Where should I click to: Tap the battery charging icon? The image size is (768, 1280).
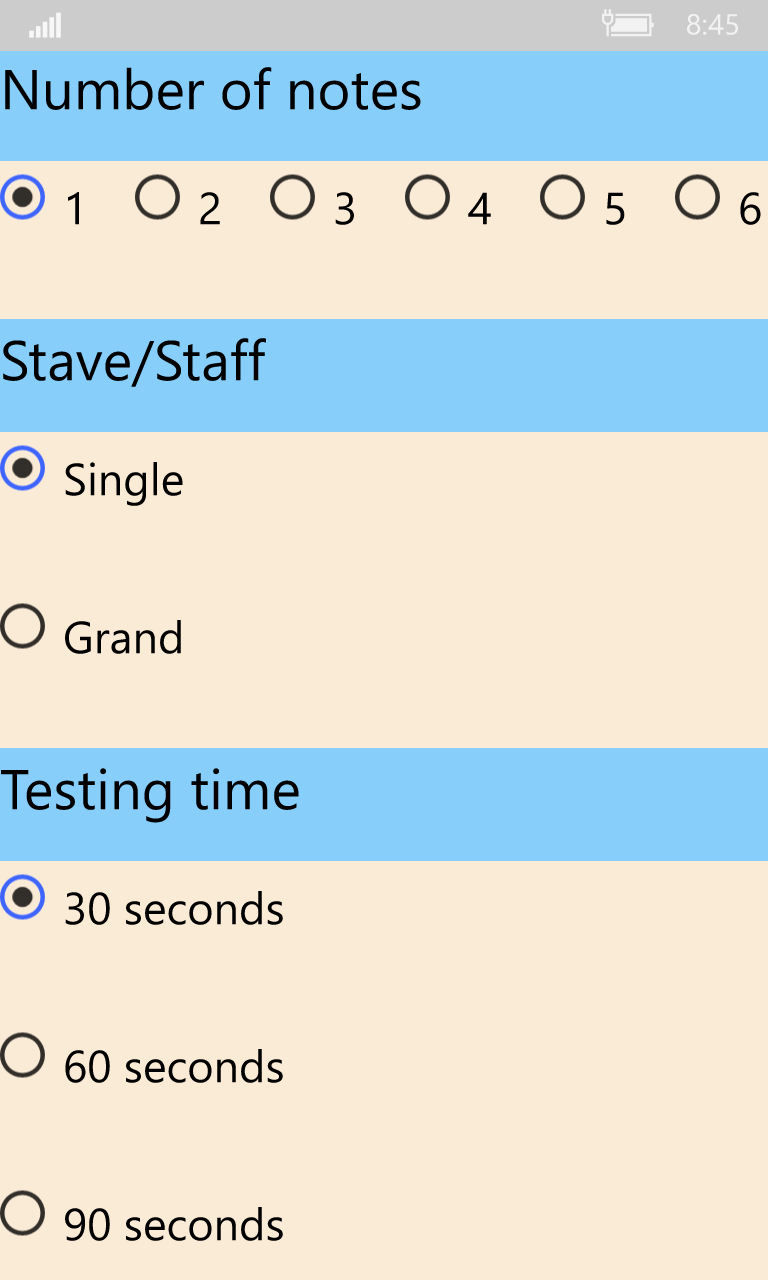pos(628,24)
